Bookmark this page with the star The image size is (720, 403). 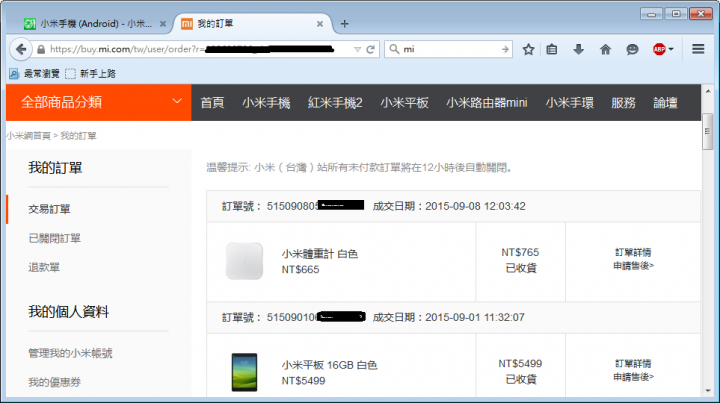pyautogui.click(x=529, y=49)
